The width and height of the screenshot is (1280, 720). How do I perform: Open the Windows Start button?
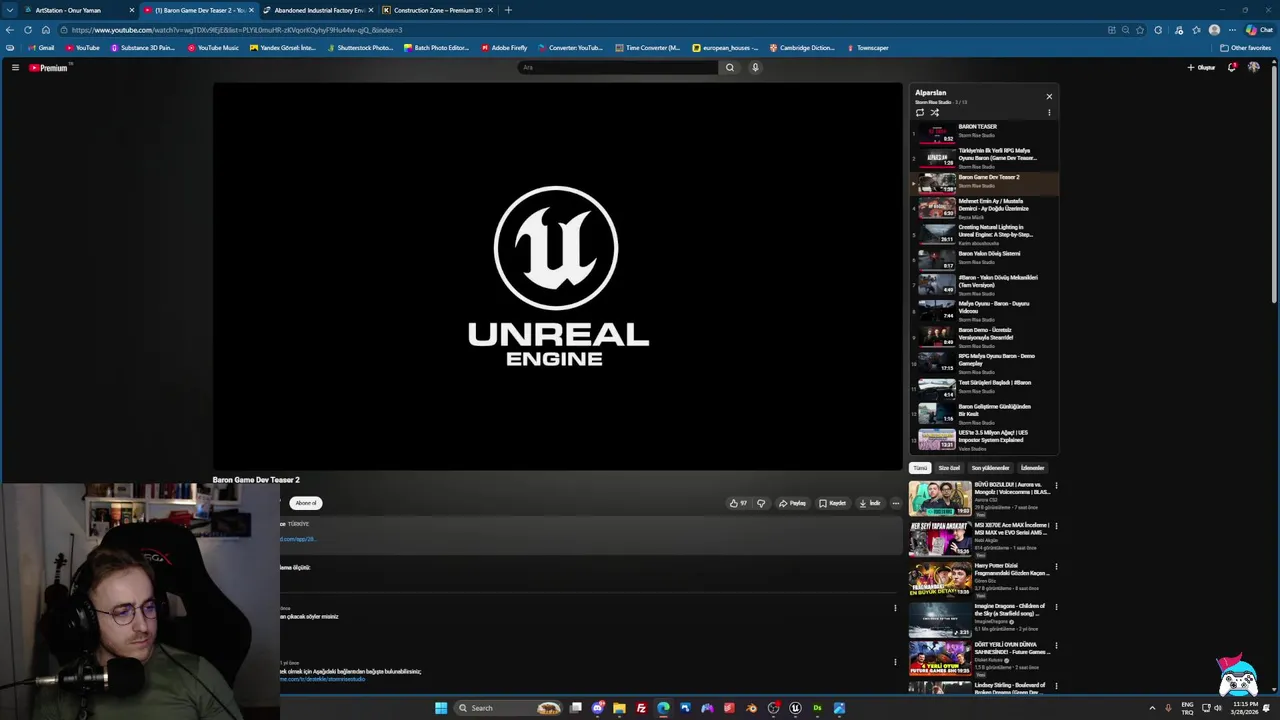tap(441, 708)
